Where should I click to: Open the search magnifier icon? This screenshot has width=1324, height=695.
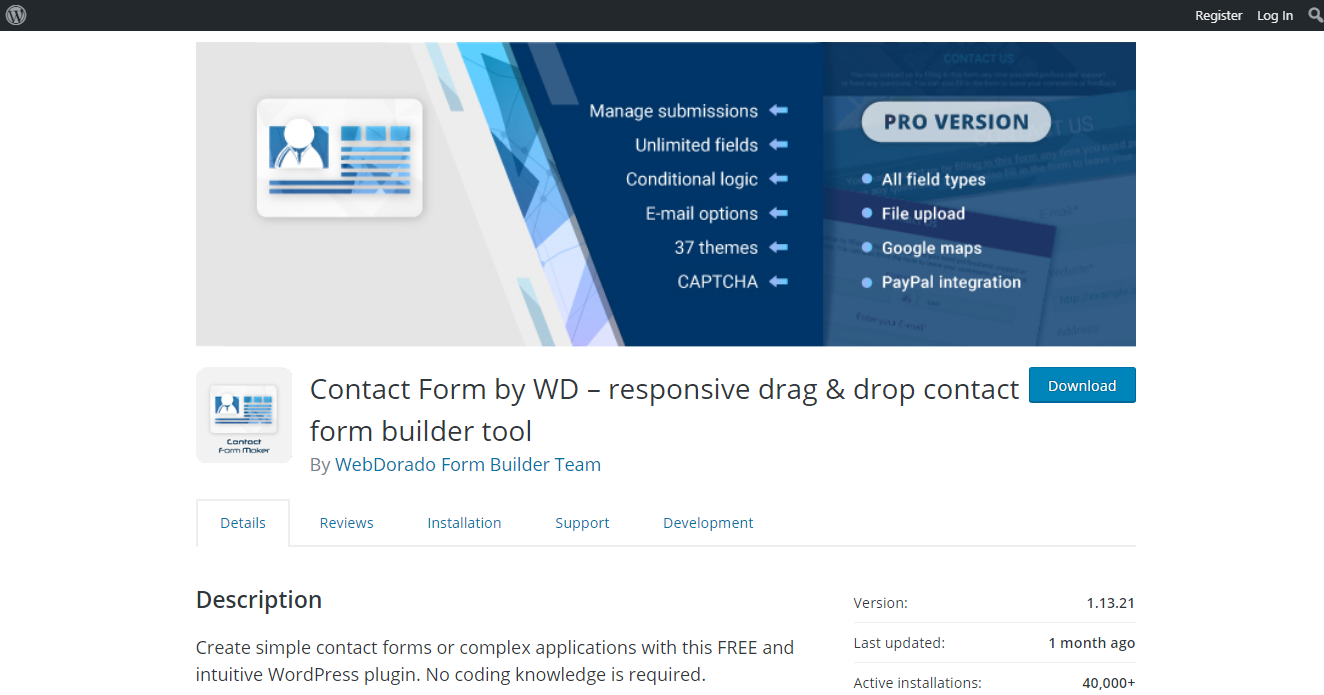[x=1315, y=15]
